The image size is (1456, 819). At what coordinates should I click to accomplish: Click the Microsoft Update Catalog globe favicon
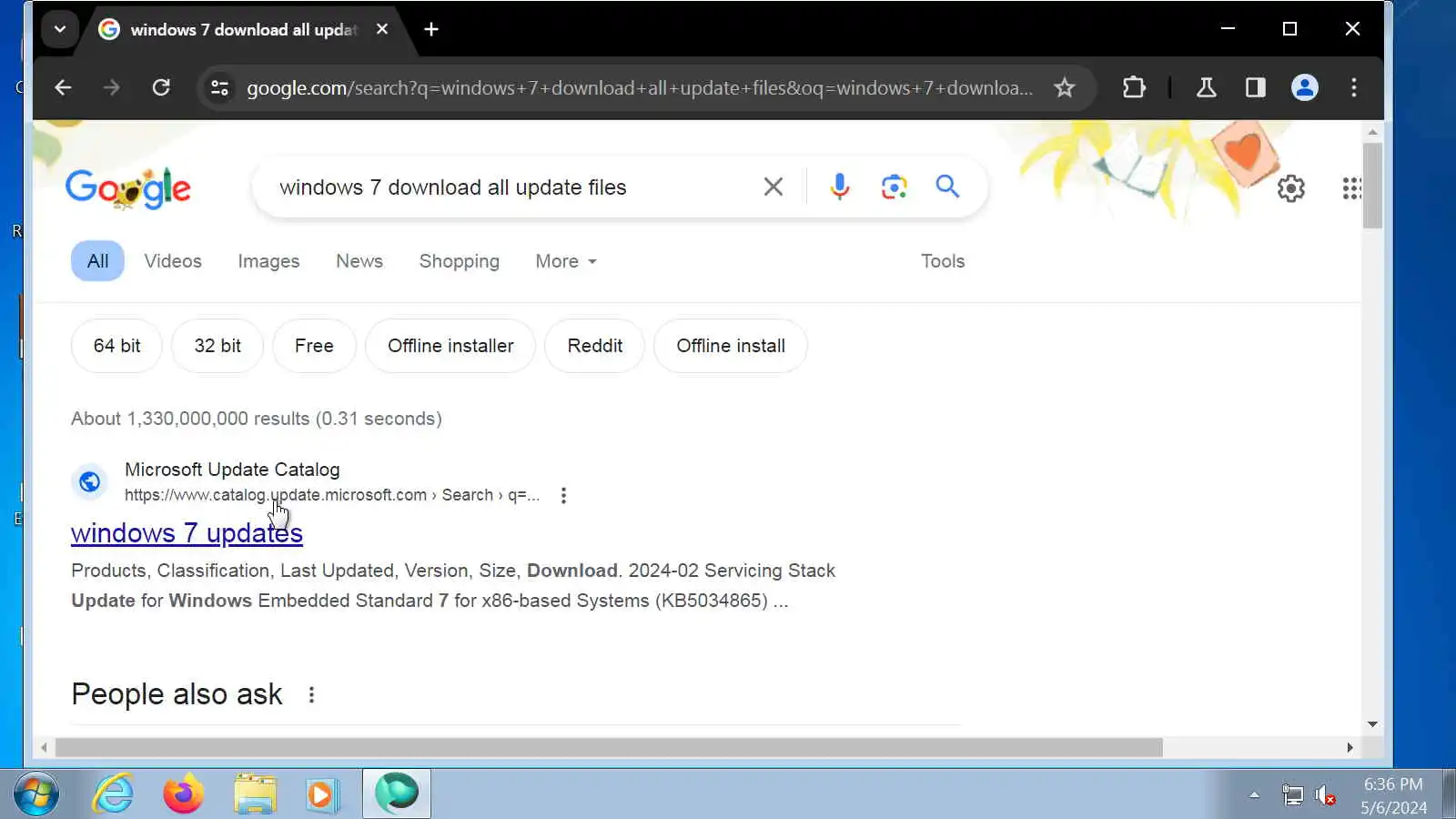(x=90, y=481)
